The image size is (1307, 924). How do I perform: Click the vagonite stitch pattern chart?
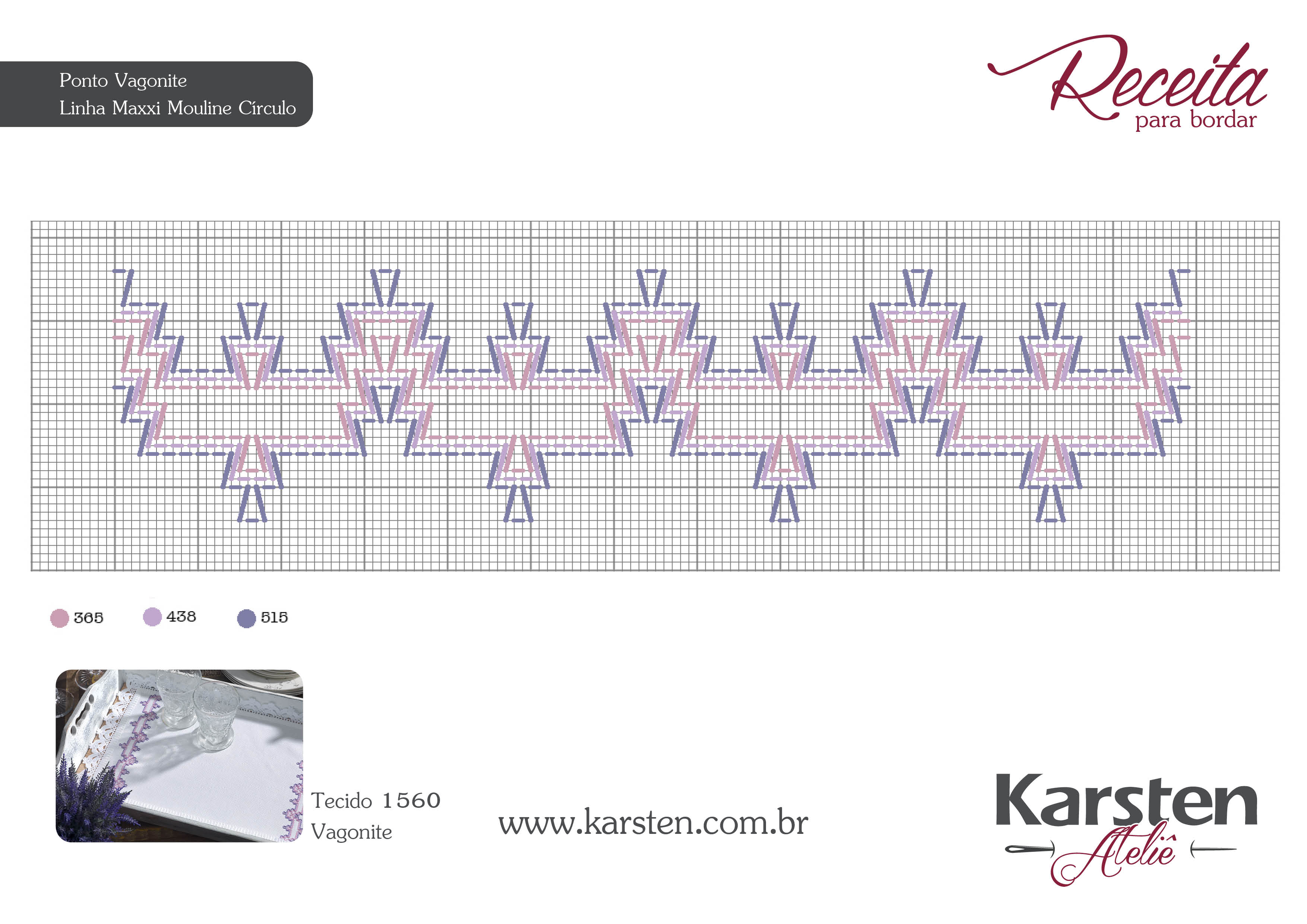tap(655, 396)
